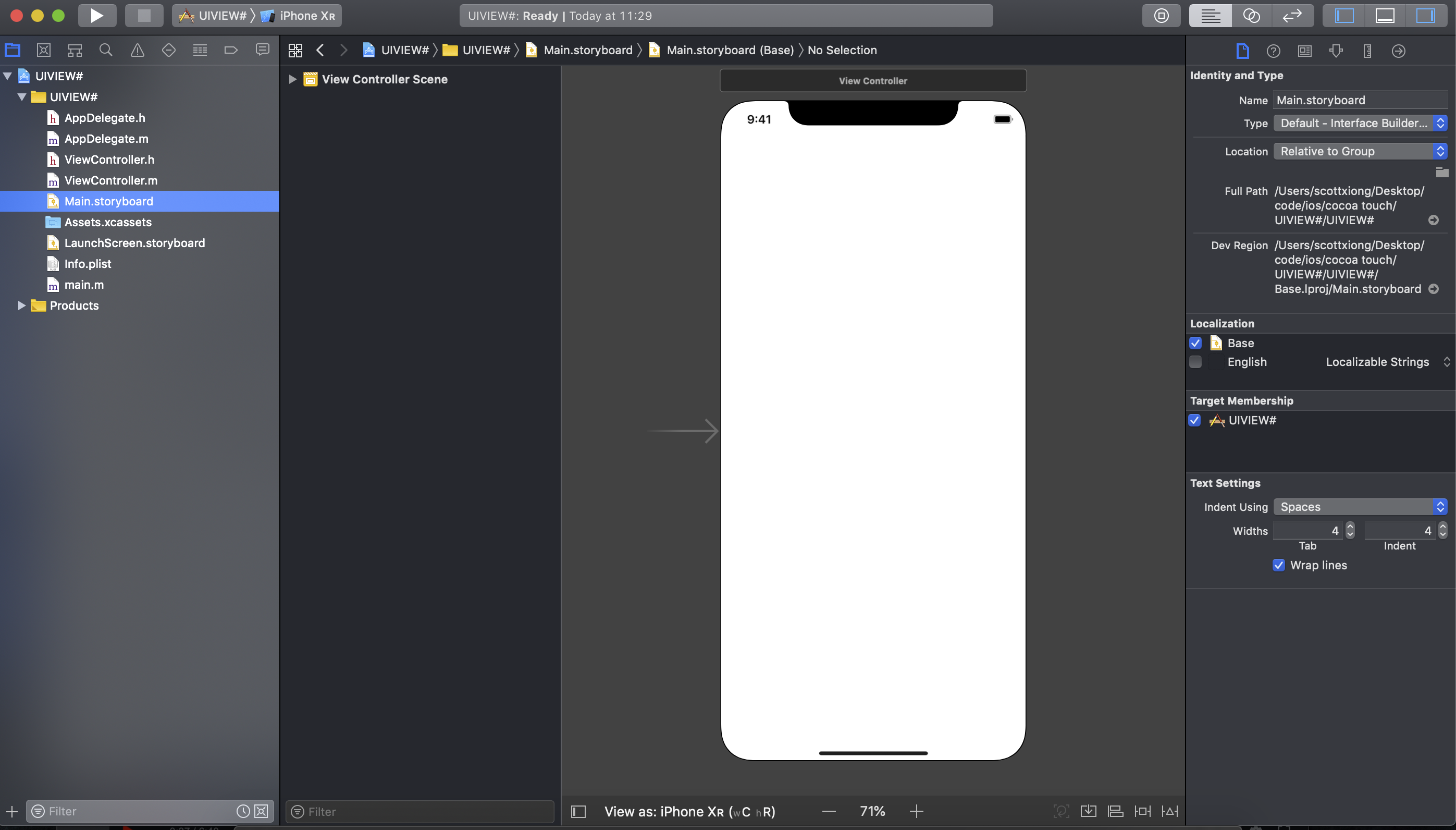1456x830 pixels.
Task: Zoom in the storyboard canvas
Action: pyautogui.click(x=917, y=811)
